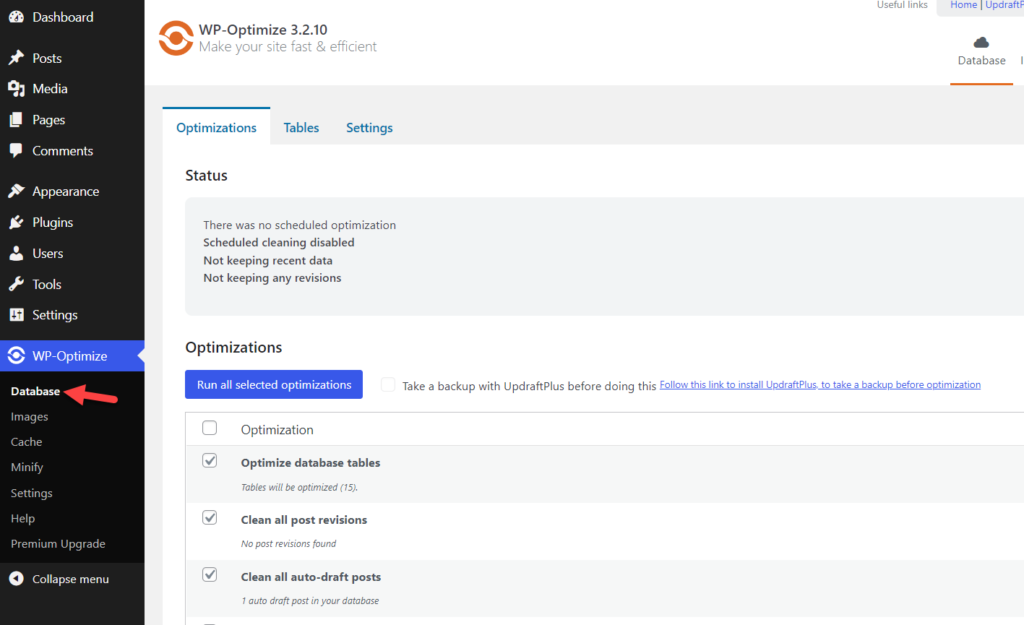Click the orange WP-Optimize header logo
Viewport: 1024px width, 625px height.
point(176,38)
